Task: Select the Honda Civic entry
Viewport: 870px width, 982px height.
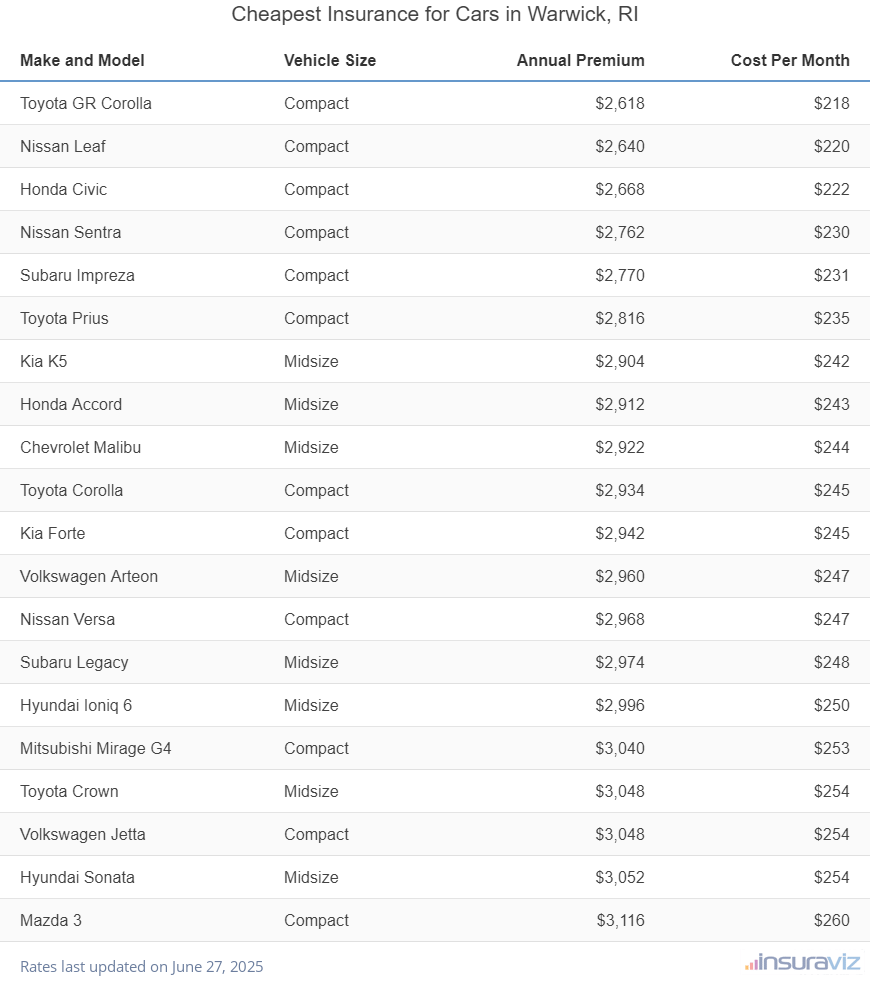Action: click(x=63, y=189)
